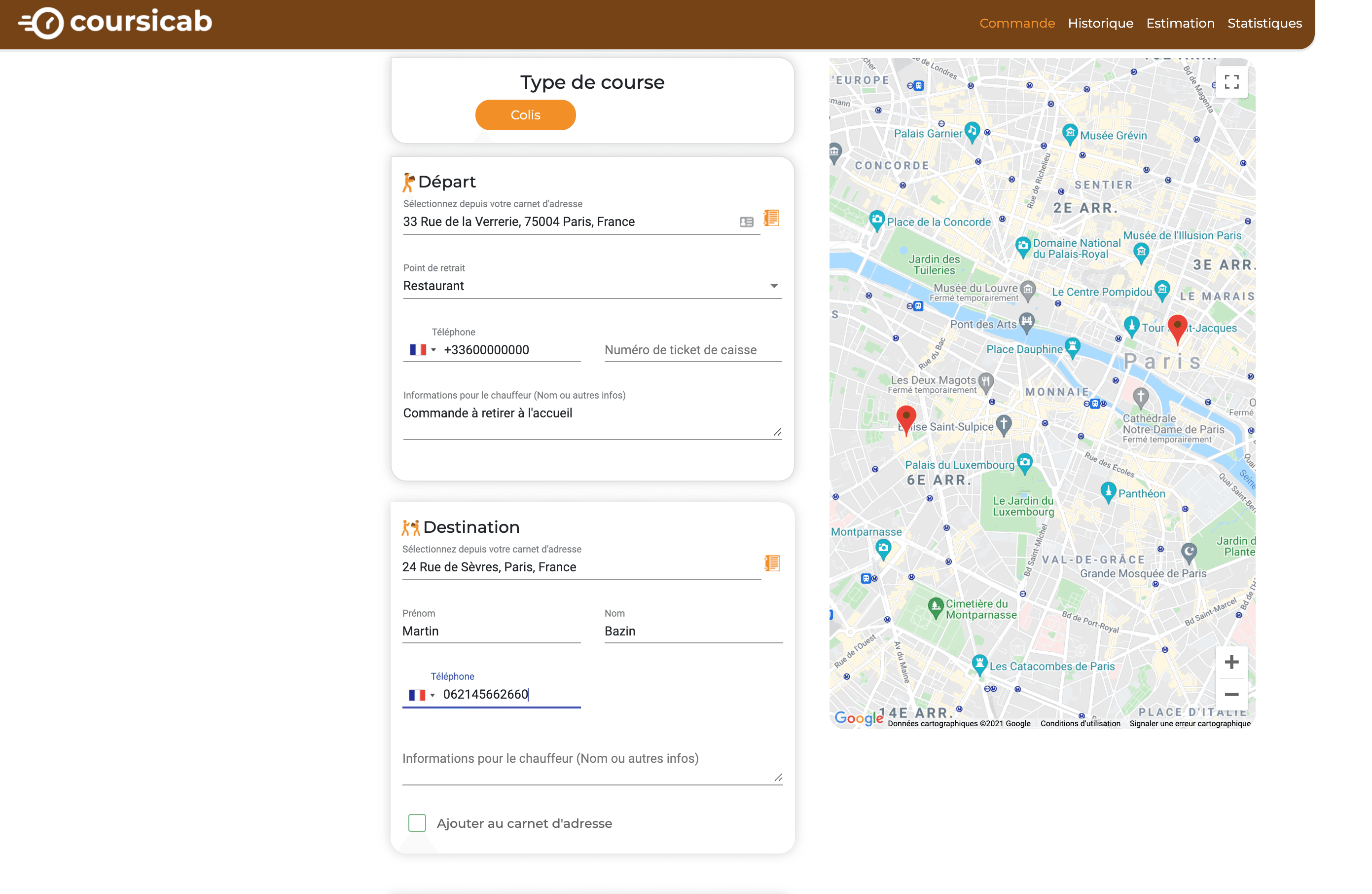Open address book icon for Destination

(772, 563)
